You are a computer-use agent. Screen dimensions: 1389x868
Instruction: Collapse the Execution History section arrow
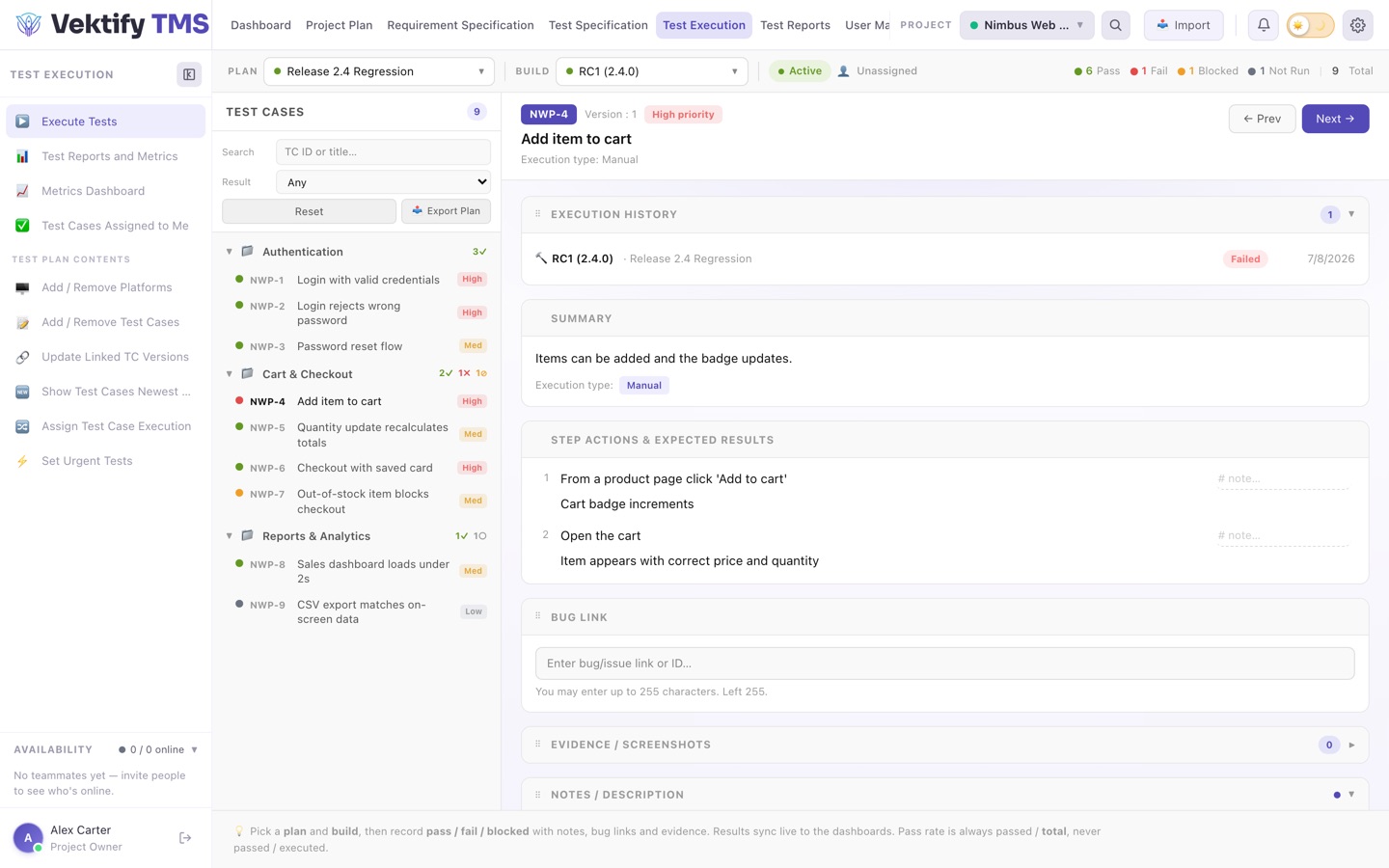pos(1351,214)
